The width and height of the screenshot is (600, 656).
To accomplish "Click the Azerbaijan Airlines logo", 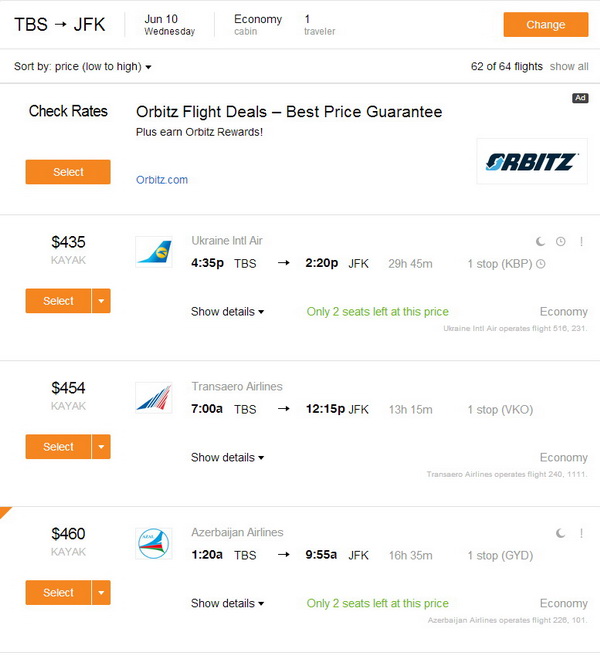I will (x=154, y=543).
